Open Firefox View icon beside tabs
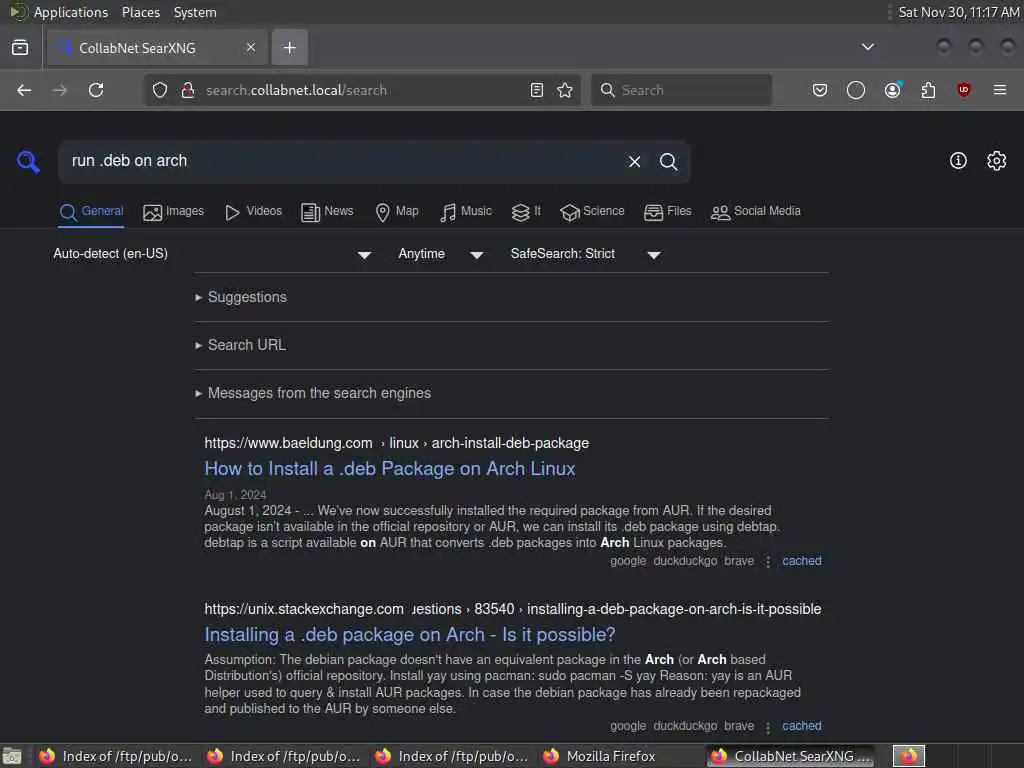 click(20, 47)
